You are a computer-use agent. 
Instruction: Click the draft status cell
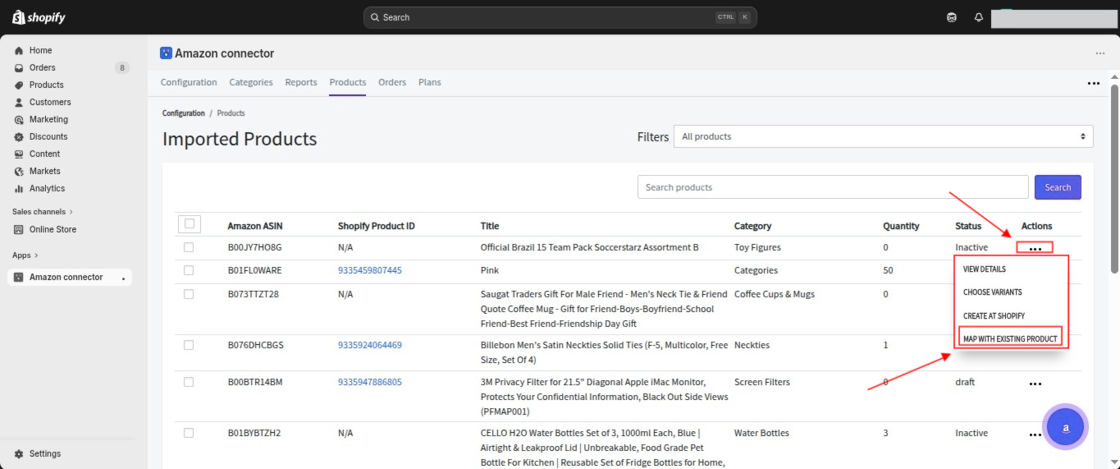click(x=965, y=382)
